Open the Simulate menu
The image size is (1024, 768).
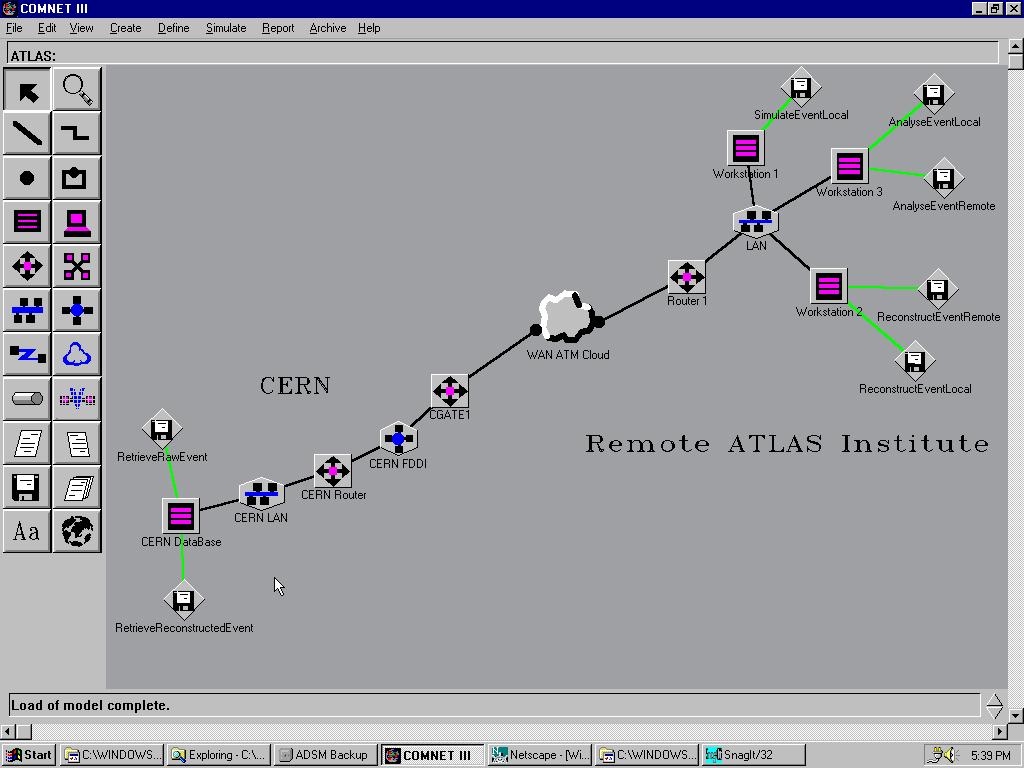(x=225, y=28)
